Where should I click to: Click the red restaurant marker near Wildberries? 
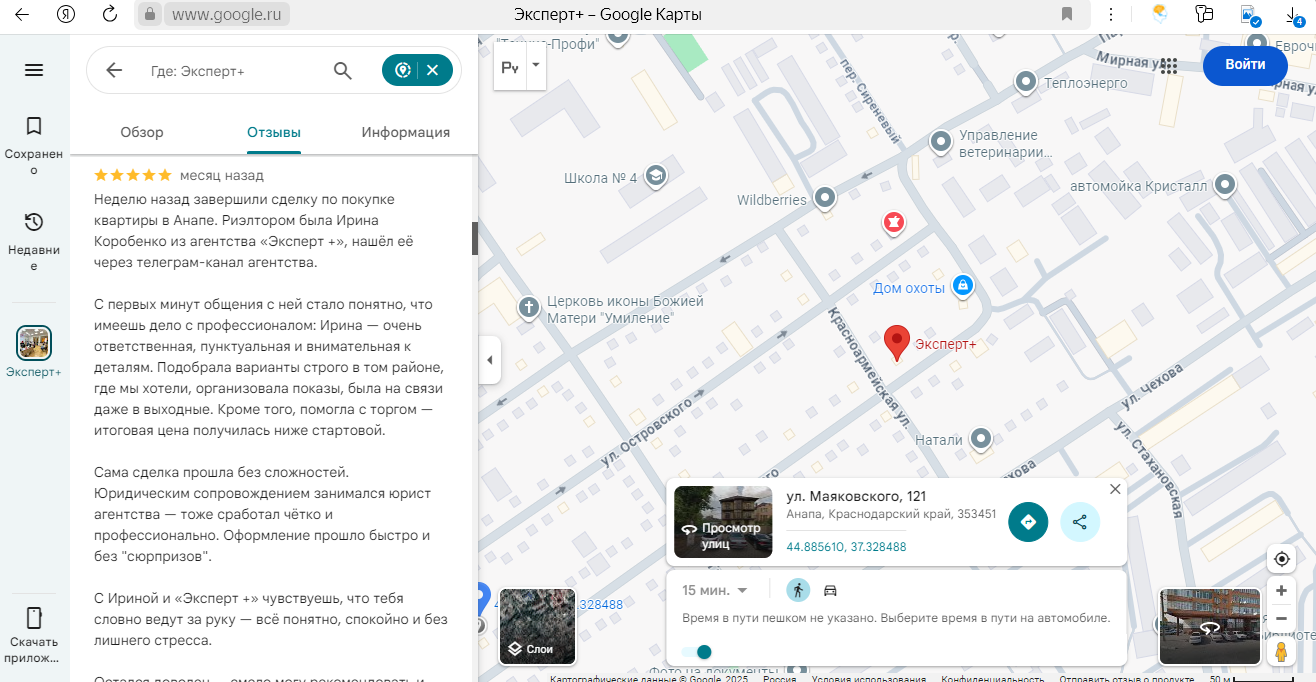[894, 222]
